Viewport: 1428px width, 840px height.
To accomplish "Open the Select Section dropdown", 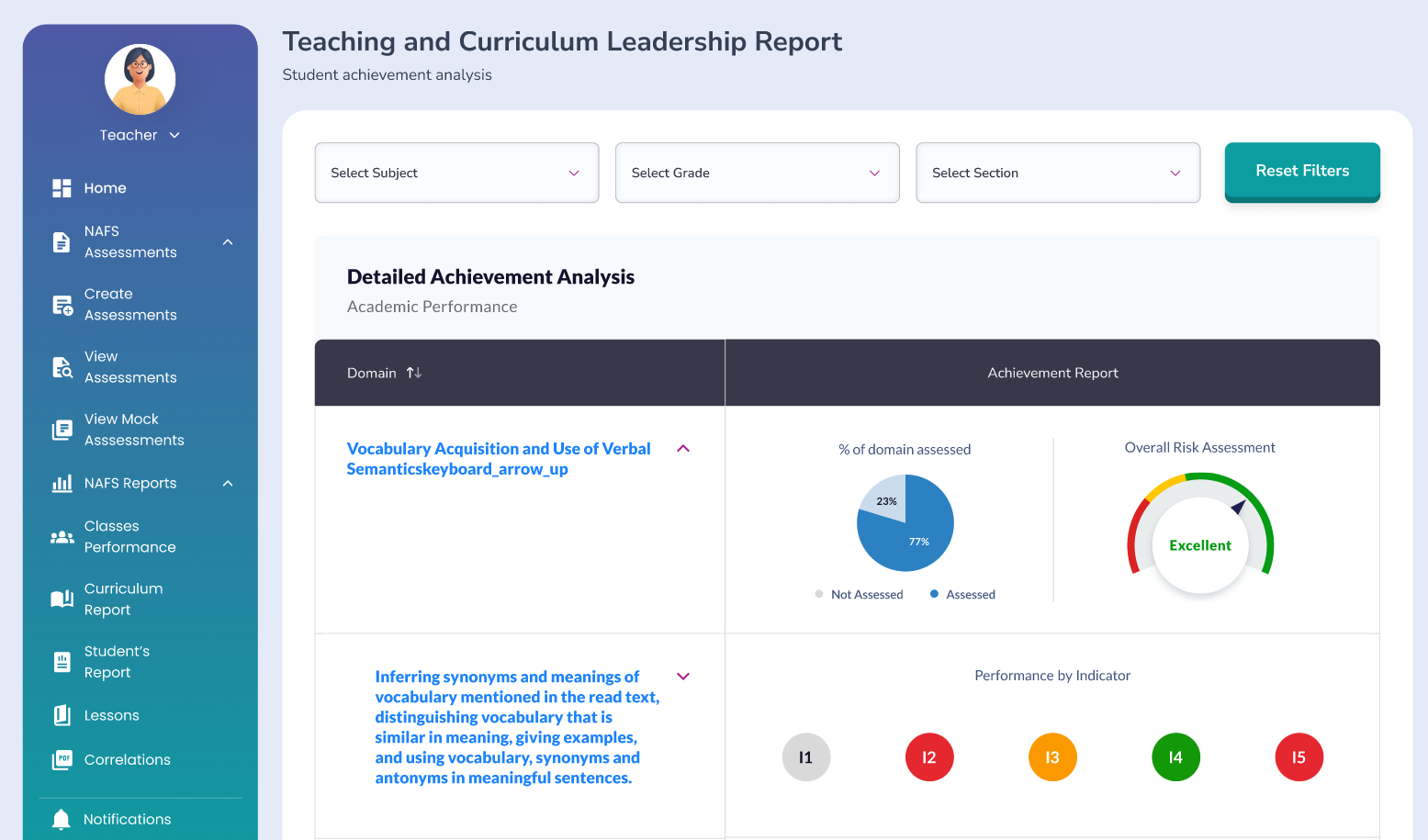I will (x=1057, y=173).
